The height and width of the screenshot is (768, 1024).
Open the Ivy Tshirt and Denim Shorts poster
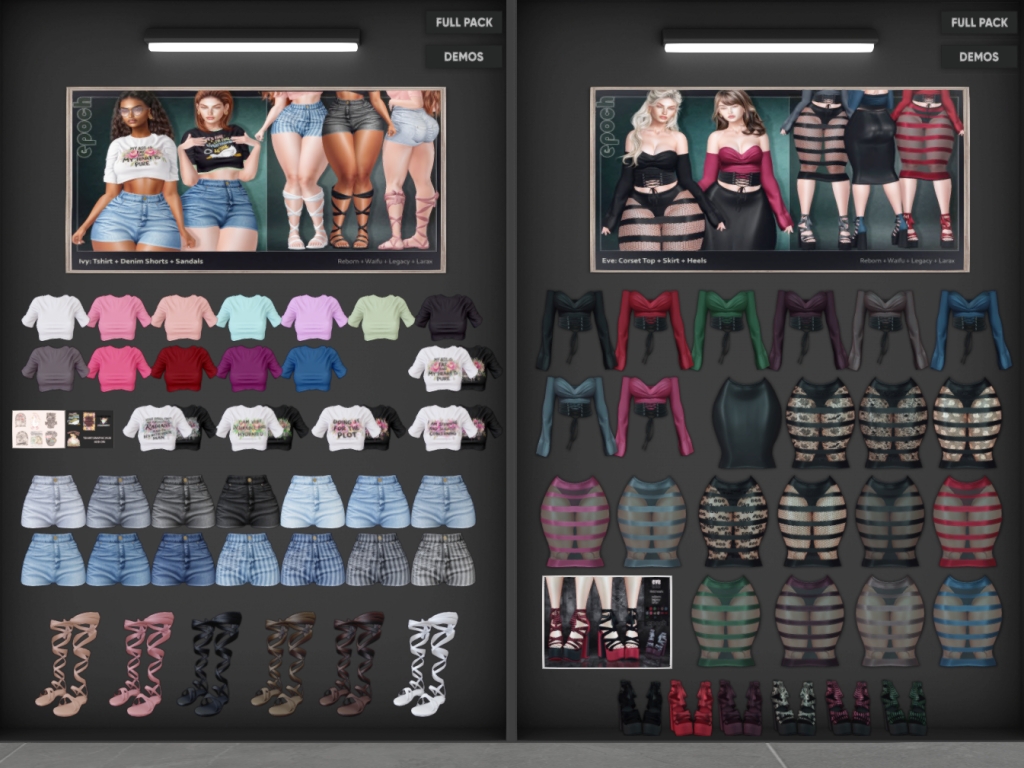point(256,179)
